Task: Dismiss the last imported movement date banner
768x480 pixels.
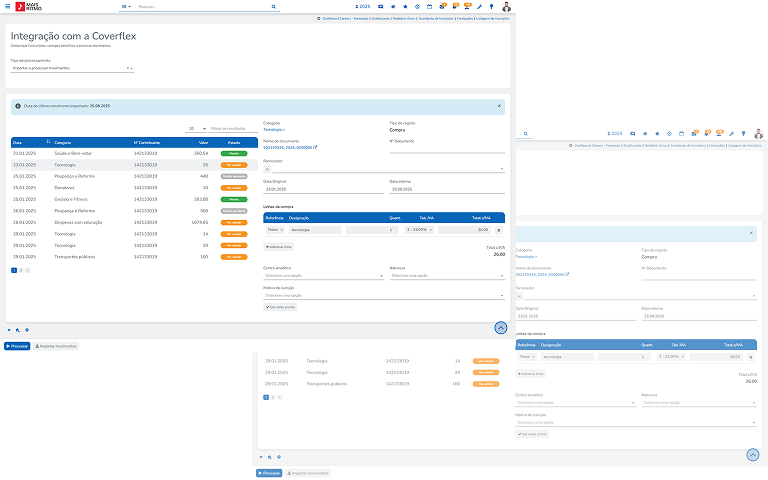Action: [499, 105]
